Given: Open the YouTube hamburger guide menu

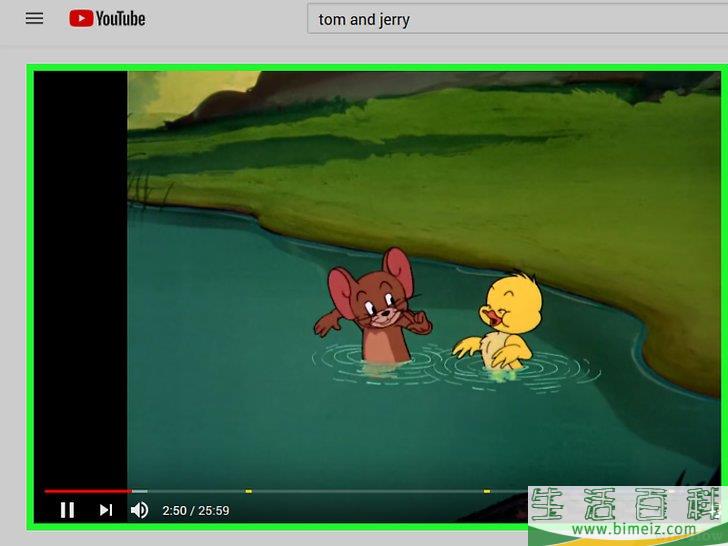Looking at the screenshot, I should (34, 19).
